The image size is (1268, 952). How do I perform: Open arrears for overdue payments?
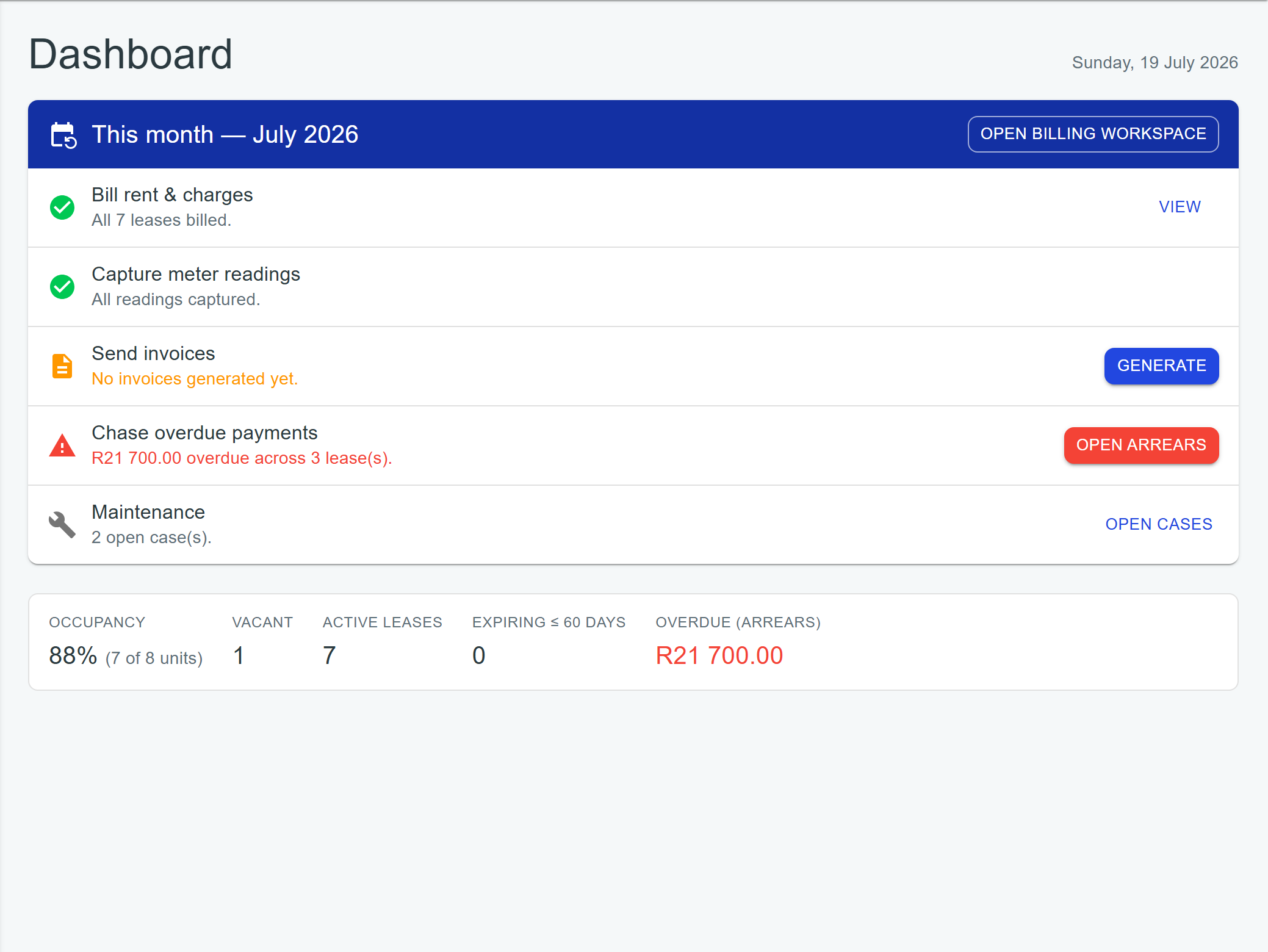tap(1141, 445)
